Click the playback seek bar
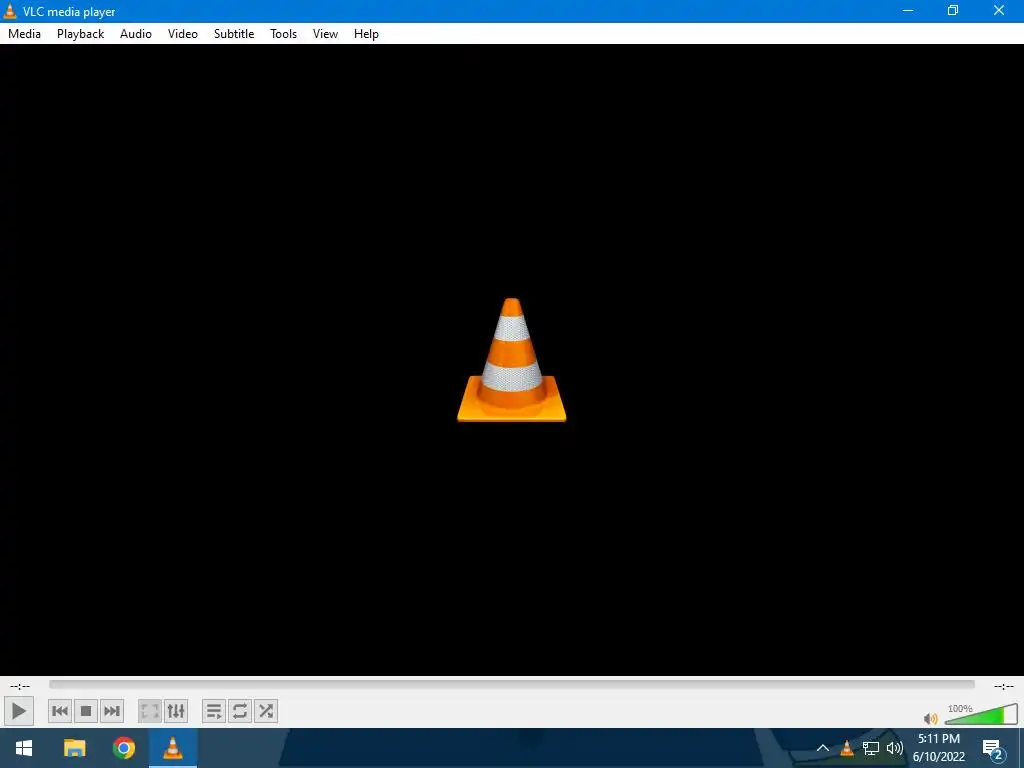Screen dimensions: 1024x768 pyautogui.click(x=511, y=684)
